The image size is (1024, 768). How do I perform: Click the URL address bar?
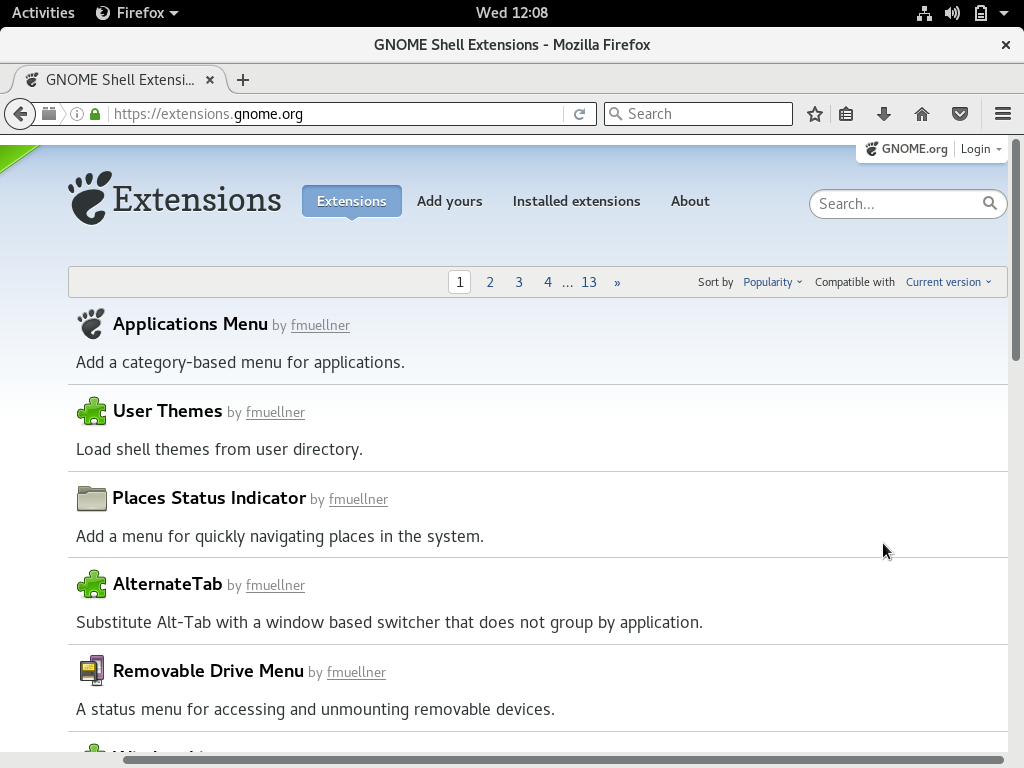(335, 114)
